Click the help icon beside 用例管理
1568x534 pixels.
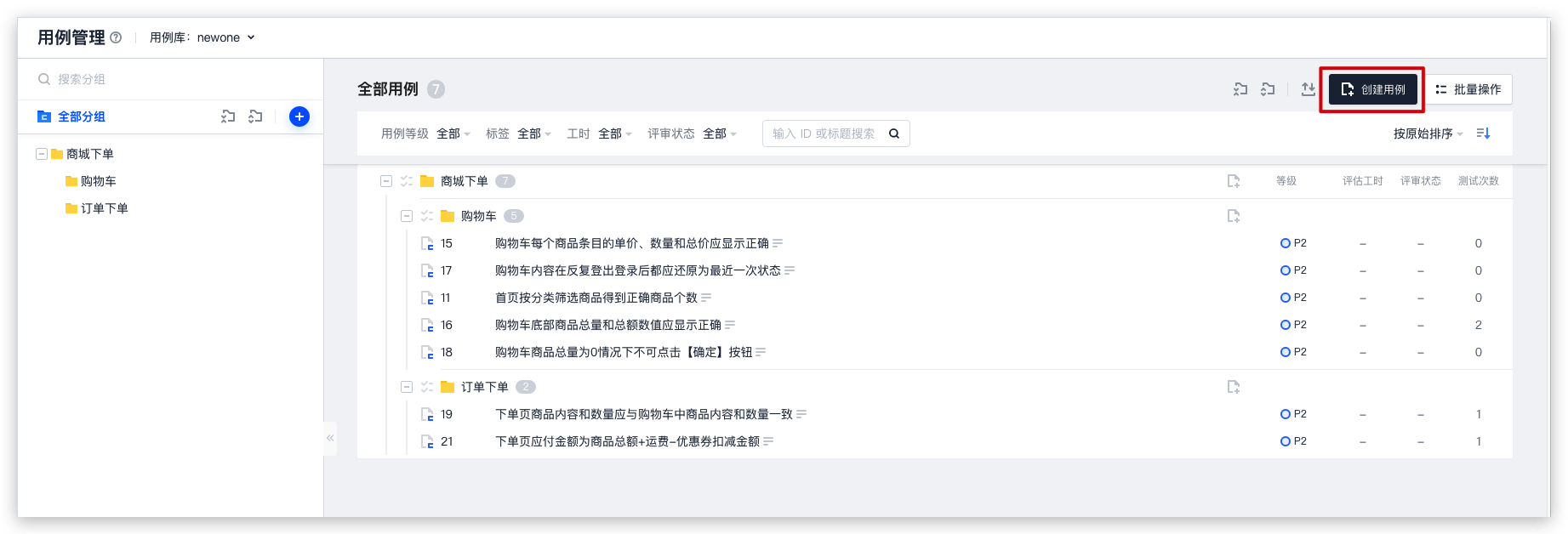pyautogui.click(x=116, y=37)
